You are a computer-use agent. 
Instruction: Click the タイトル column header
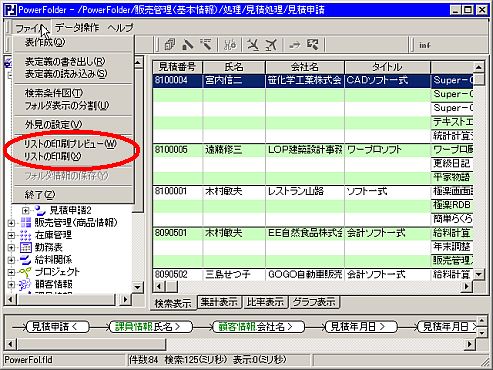coord(388,67)
